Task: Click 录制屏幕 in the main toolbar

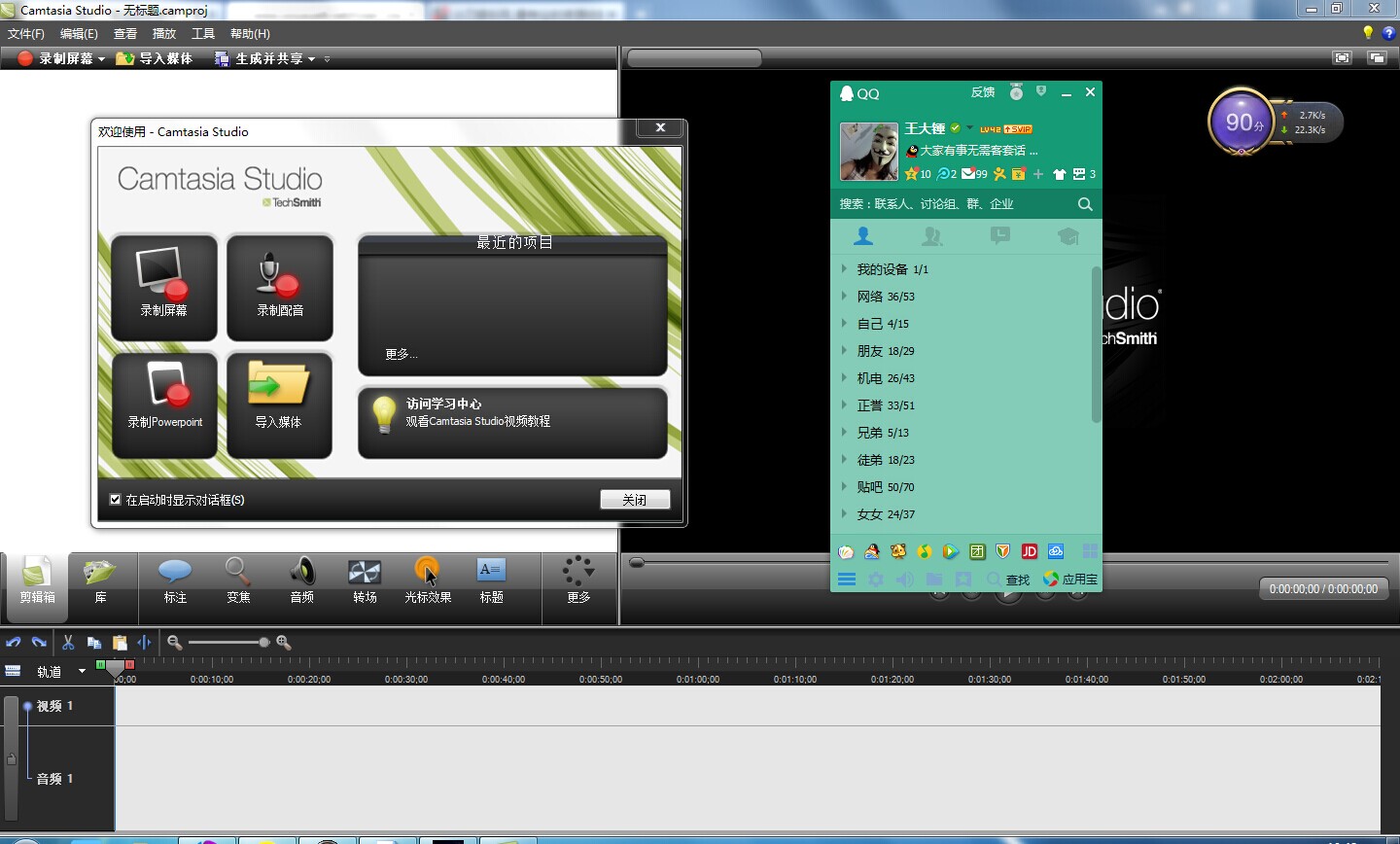Action: [56, 58]
